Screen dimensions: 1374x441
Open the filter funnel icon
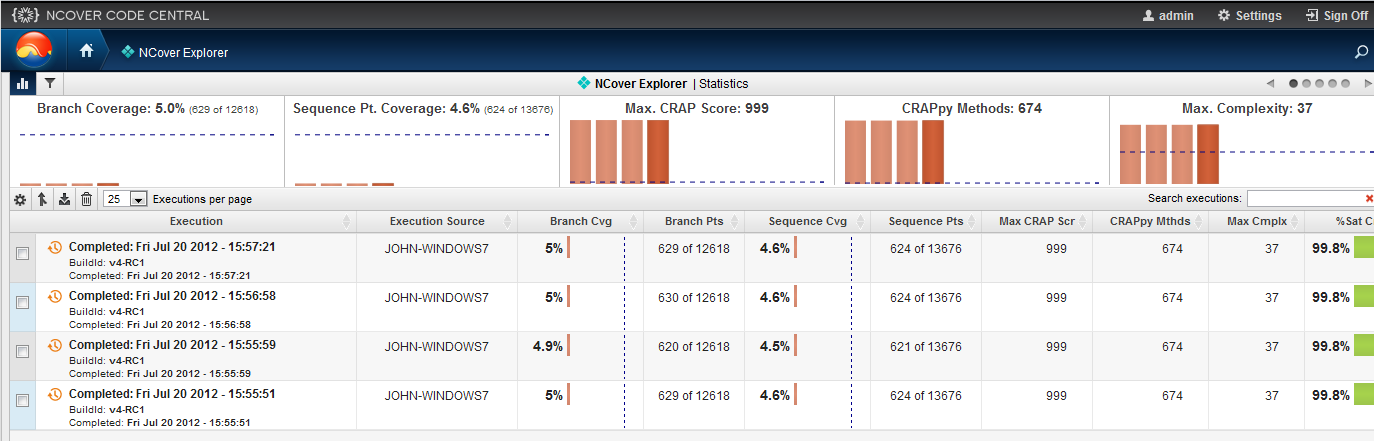pos(48,84)
